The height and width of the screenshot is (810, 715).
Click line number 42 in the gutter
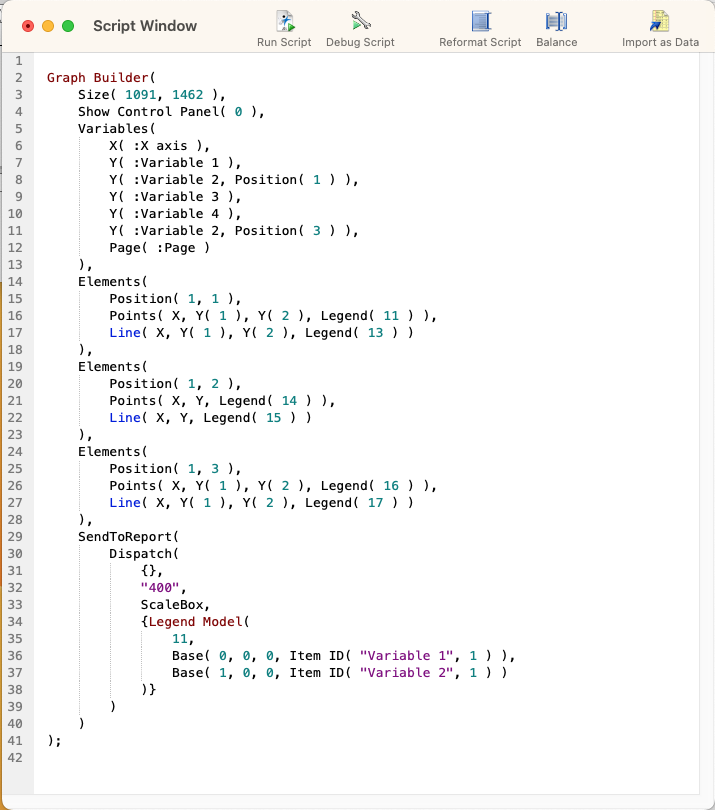[x=15, y=758]
